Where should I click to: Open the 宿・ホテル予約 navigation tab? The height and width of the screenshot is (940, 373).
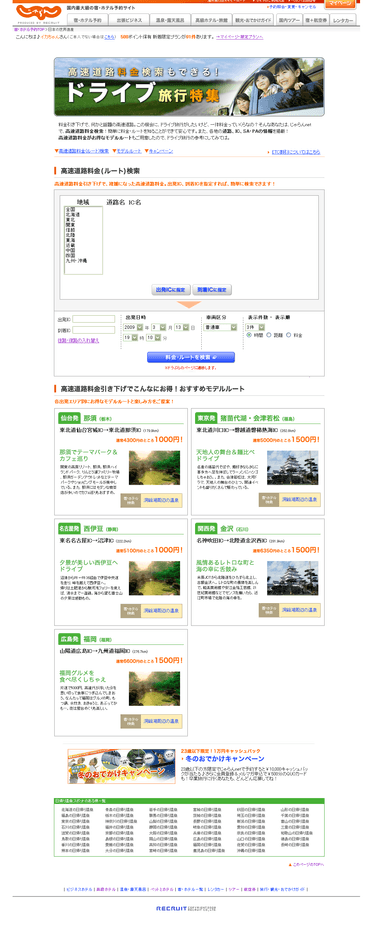[88, 20]
